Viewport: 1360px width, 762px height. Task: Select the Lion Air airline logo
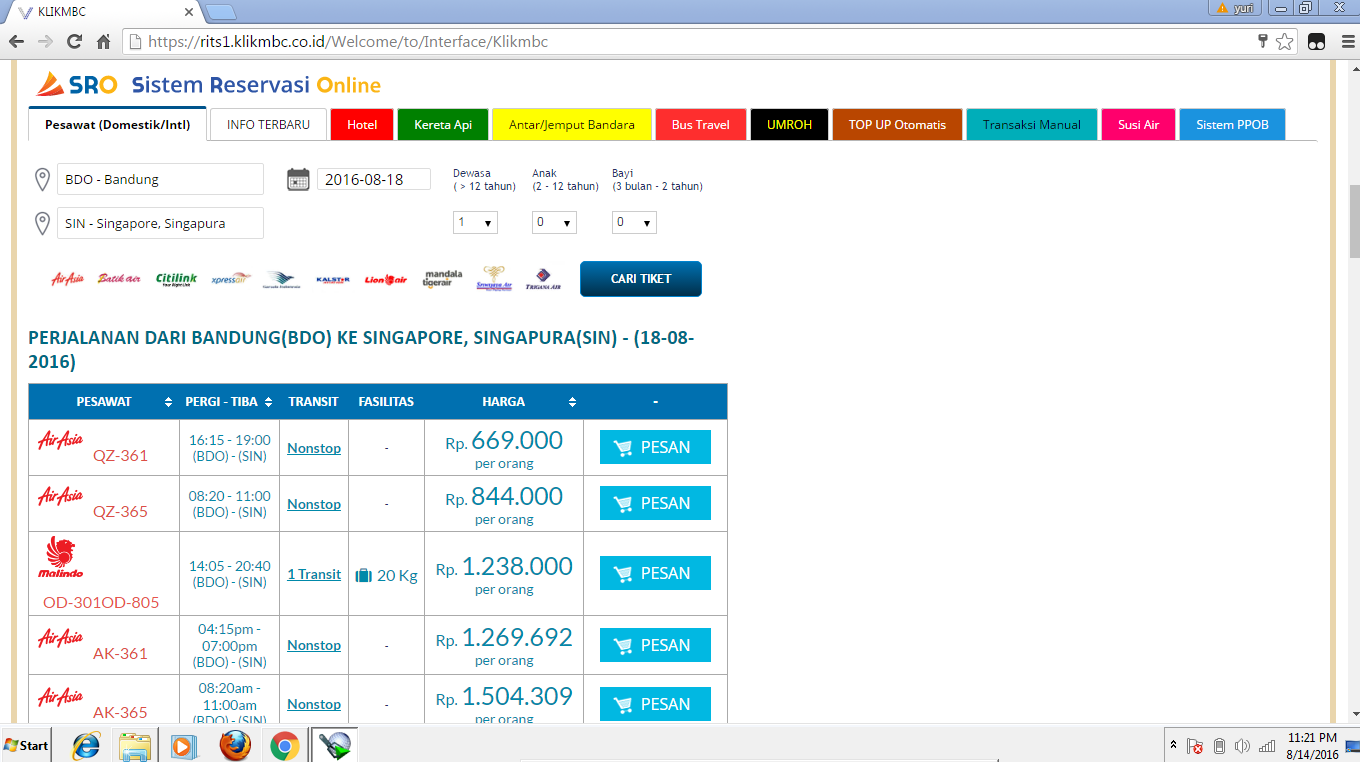(x=386, y=279)
